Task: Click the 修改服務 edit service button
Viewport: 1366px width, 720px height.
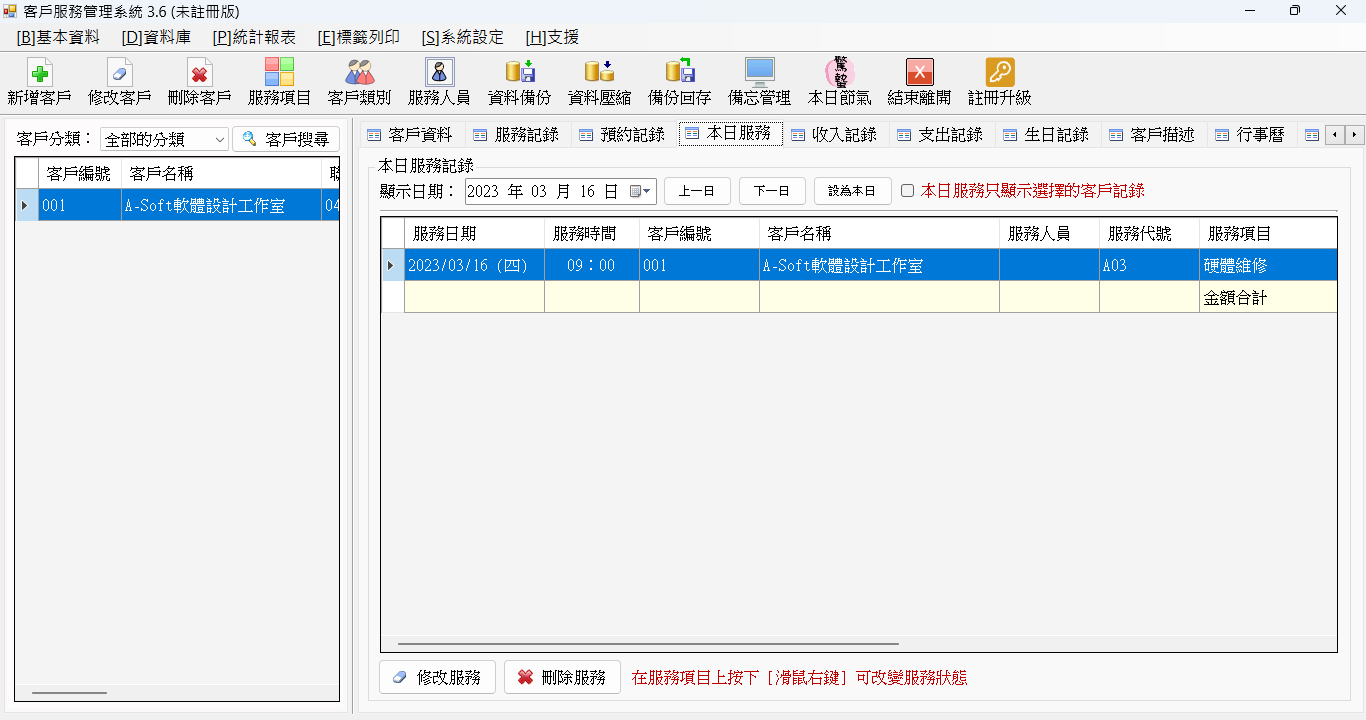Action: [438, 677]
